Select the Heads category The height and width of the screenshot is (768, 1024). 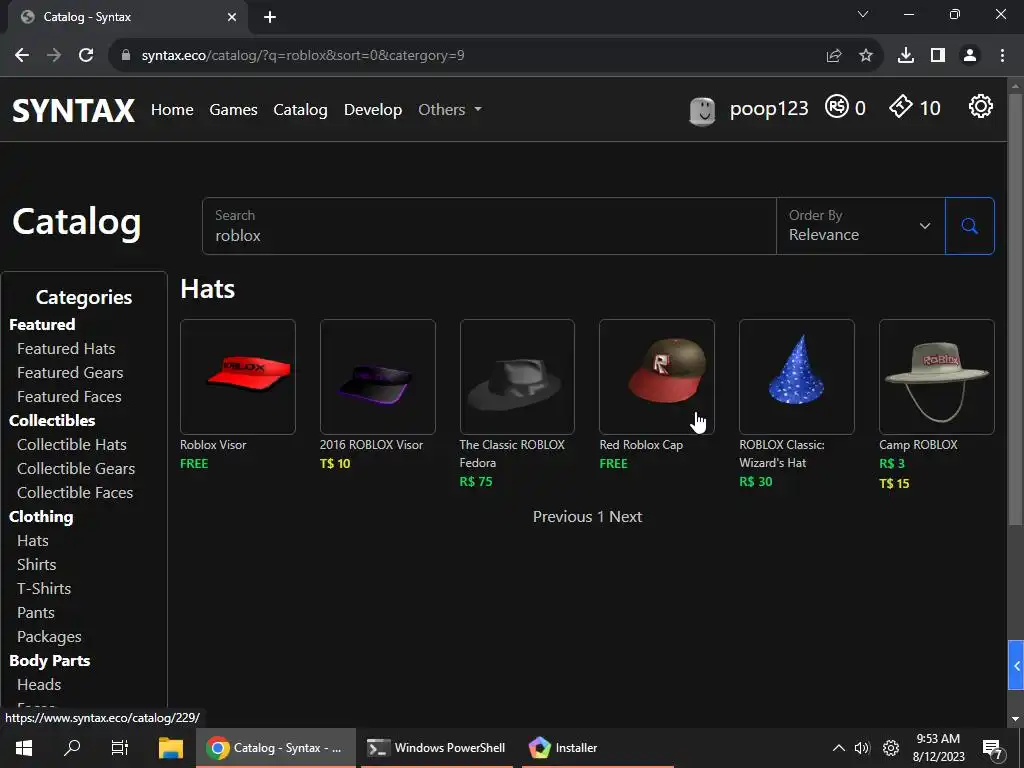pyautogui.click(x=39, y=685)
